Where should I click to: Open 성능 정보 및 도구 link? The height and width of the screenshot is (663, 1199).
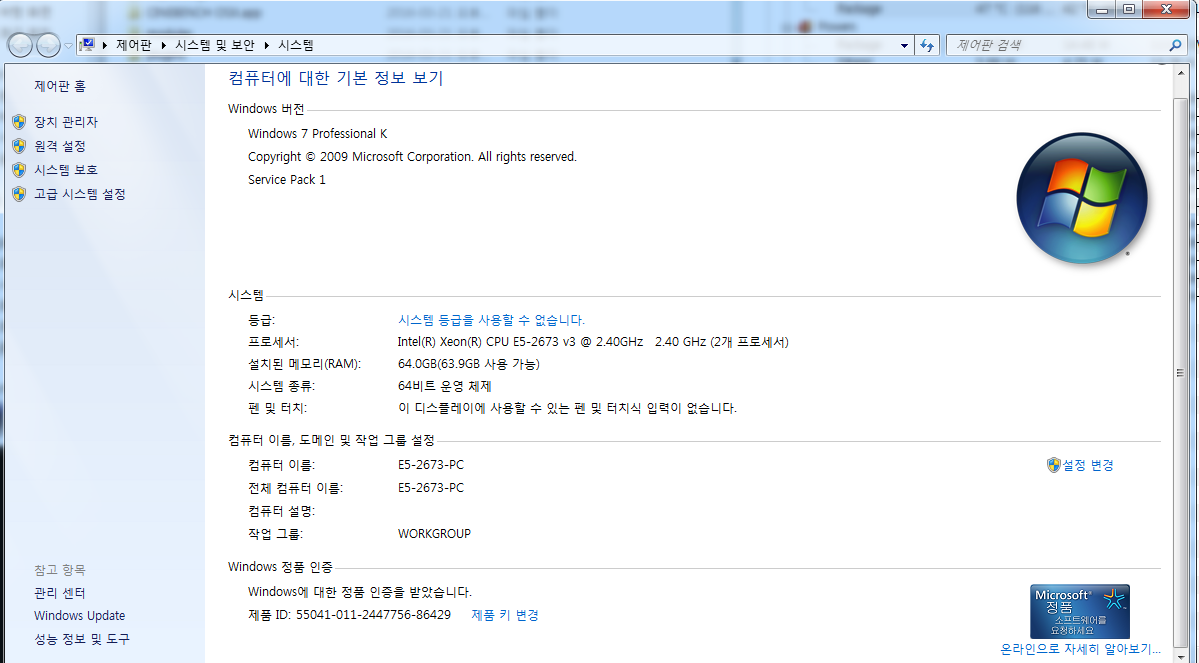[82, 639]
